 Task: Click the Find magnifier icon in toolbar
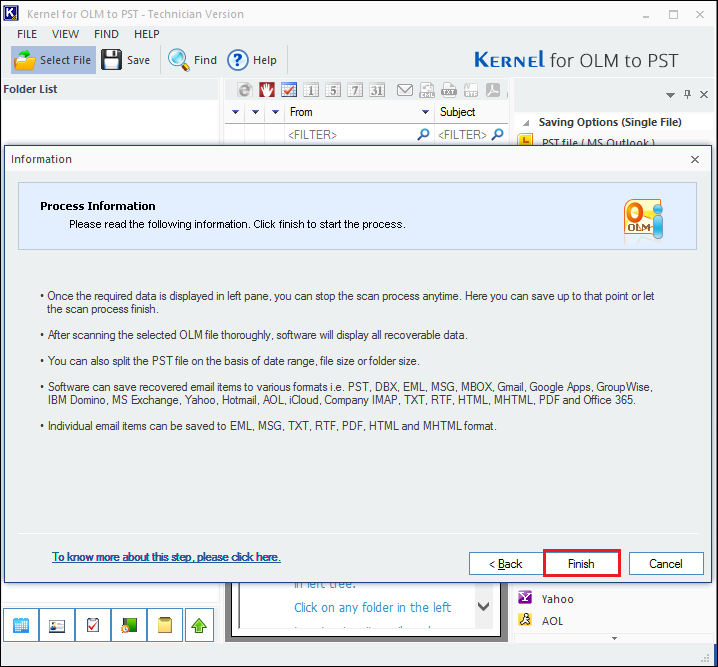[178, 60]
